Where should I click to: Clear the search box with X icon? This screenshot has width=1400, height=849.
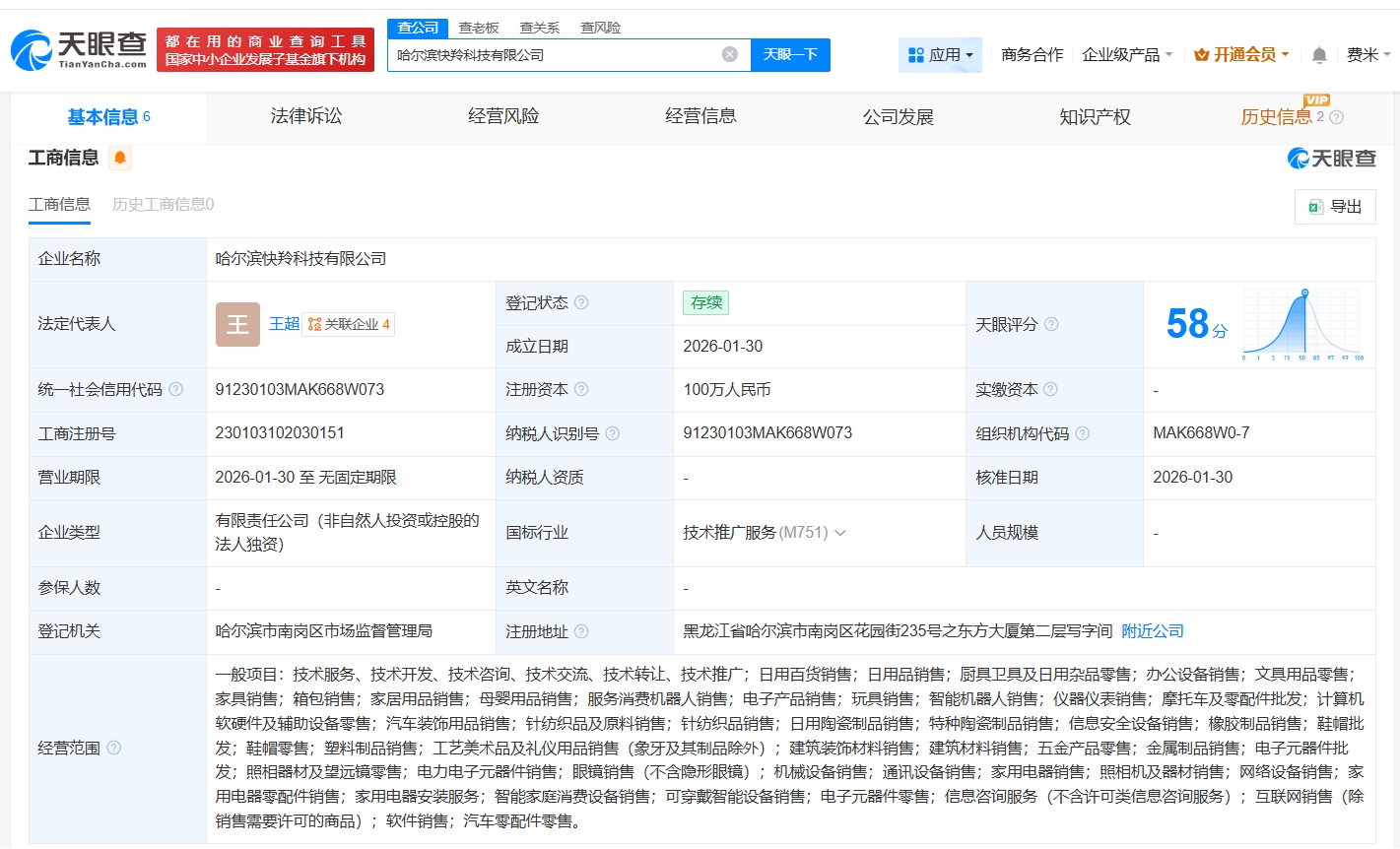(729, 55)
